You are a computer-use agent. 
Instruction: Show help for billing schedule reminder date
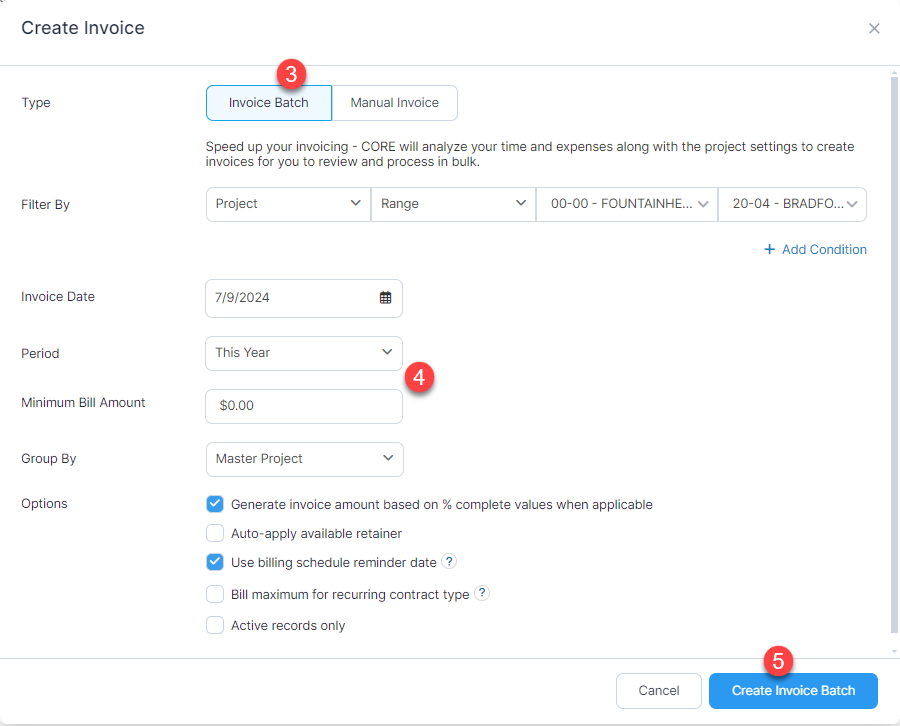click(449, 561)
